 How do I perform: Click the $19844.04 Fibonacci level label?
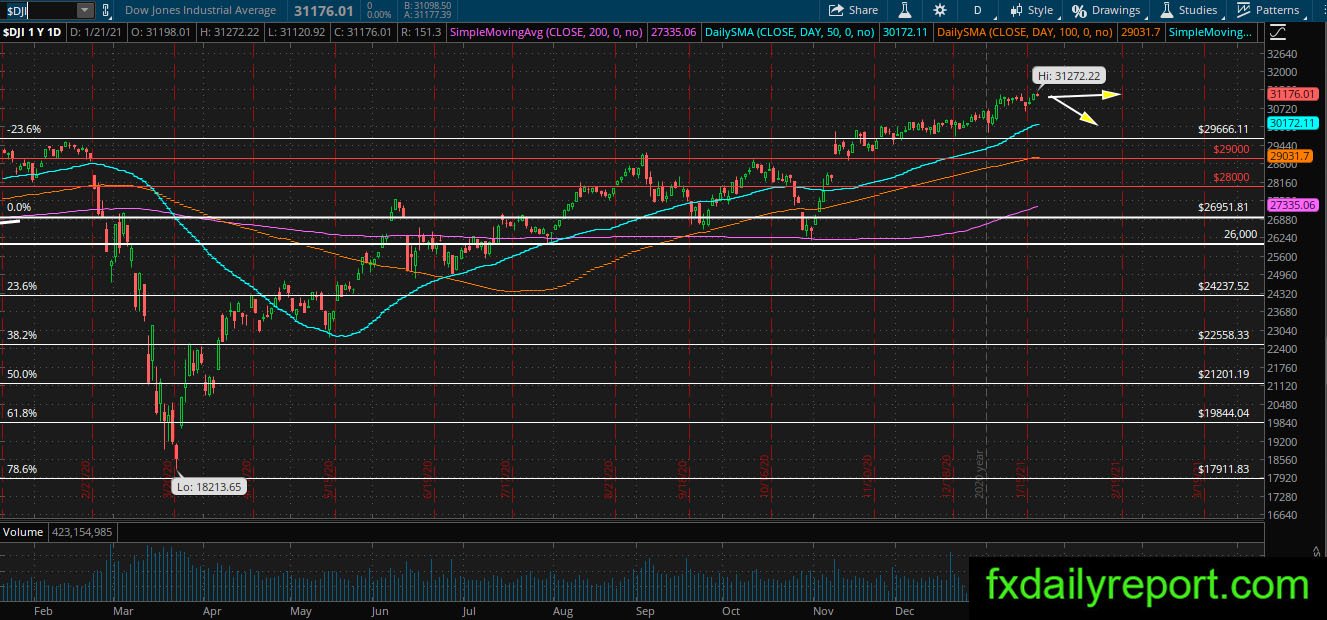pyautogui.click(x=1223, y=413)
